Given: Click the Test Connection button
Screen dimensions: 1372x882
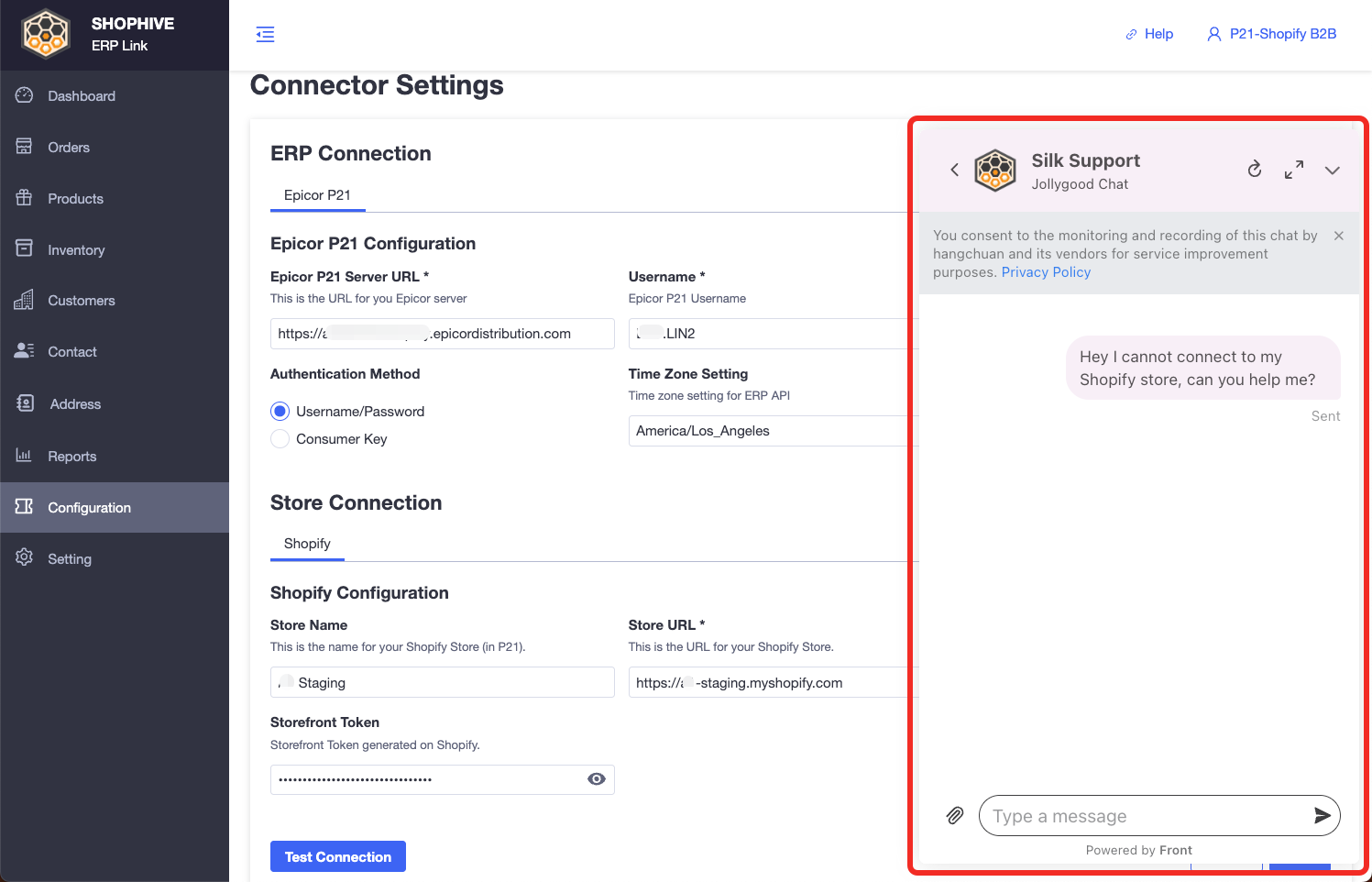Looking at the screenshot, I should (x=338, y=856).
